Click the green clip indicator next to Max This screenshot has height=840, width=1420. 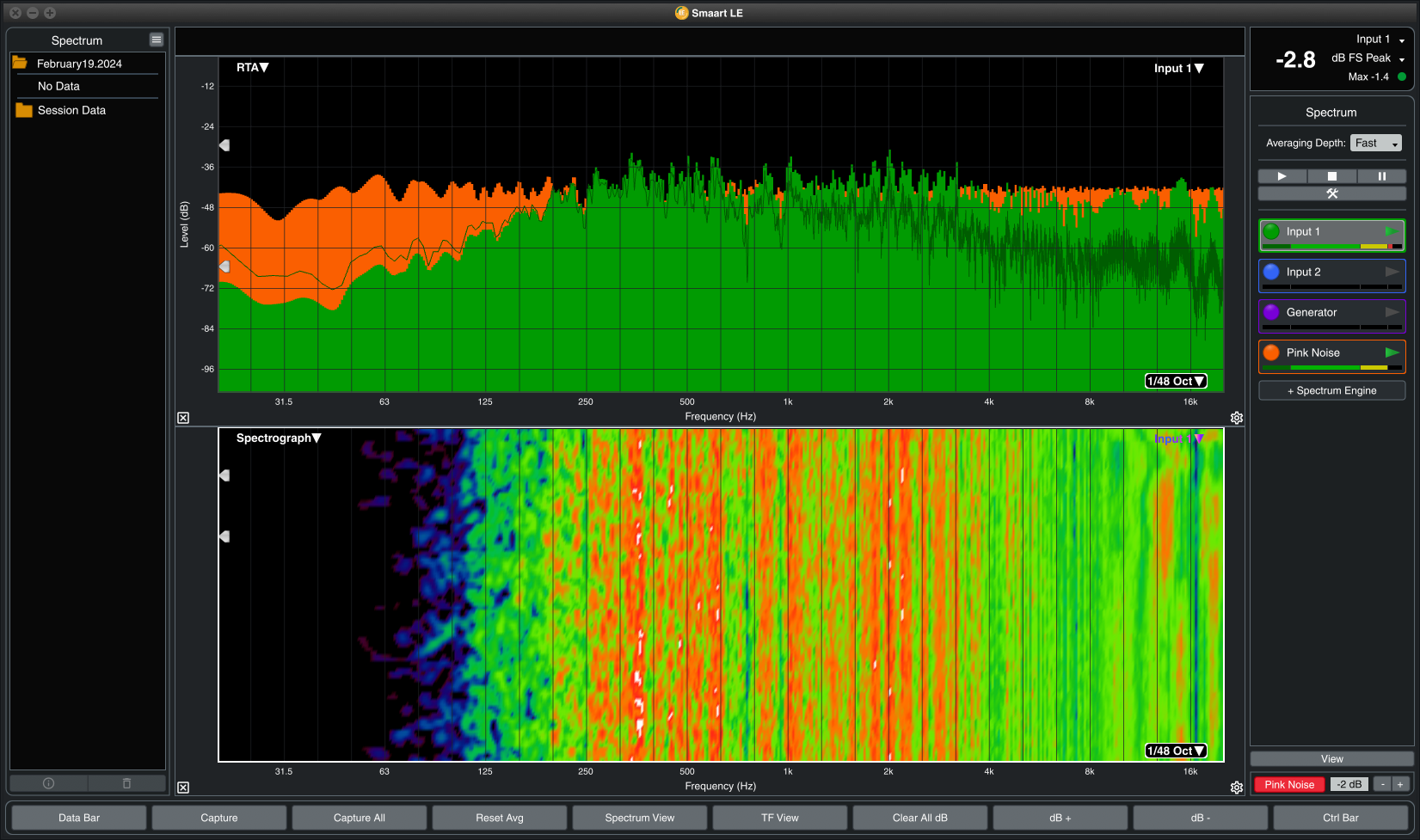click(1402, 77)
